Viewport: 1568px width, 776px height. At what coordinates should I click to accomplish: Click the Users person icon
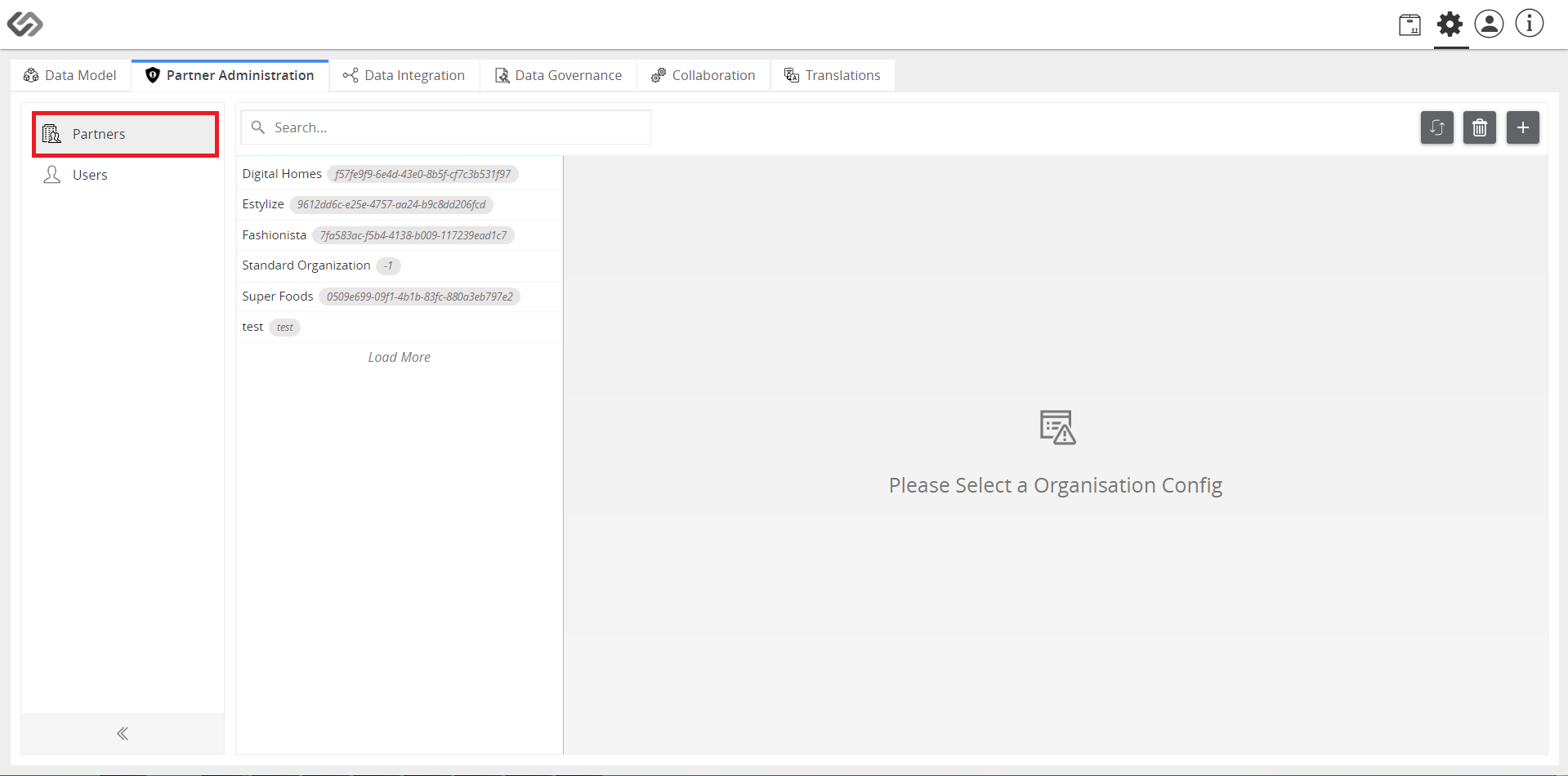coord(52,175)
